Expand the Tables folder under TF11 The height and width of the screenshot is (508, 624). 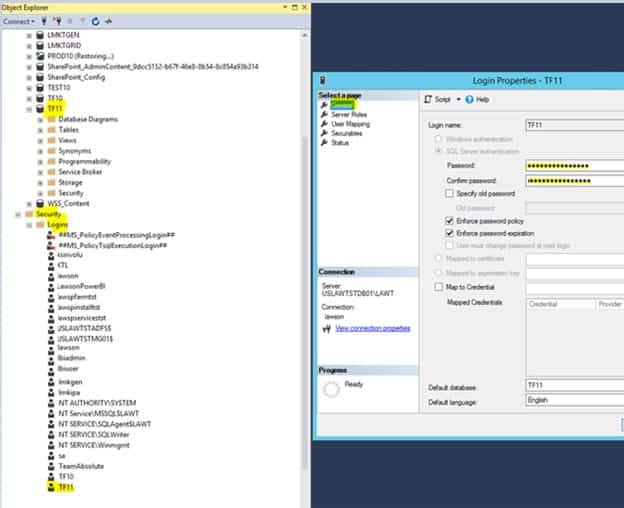coord(40,130)
